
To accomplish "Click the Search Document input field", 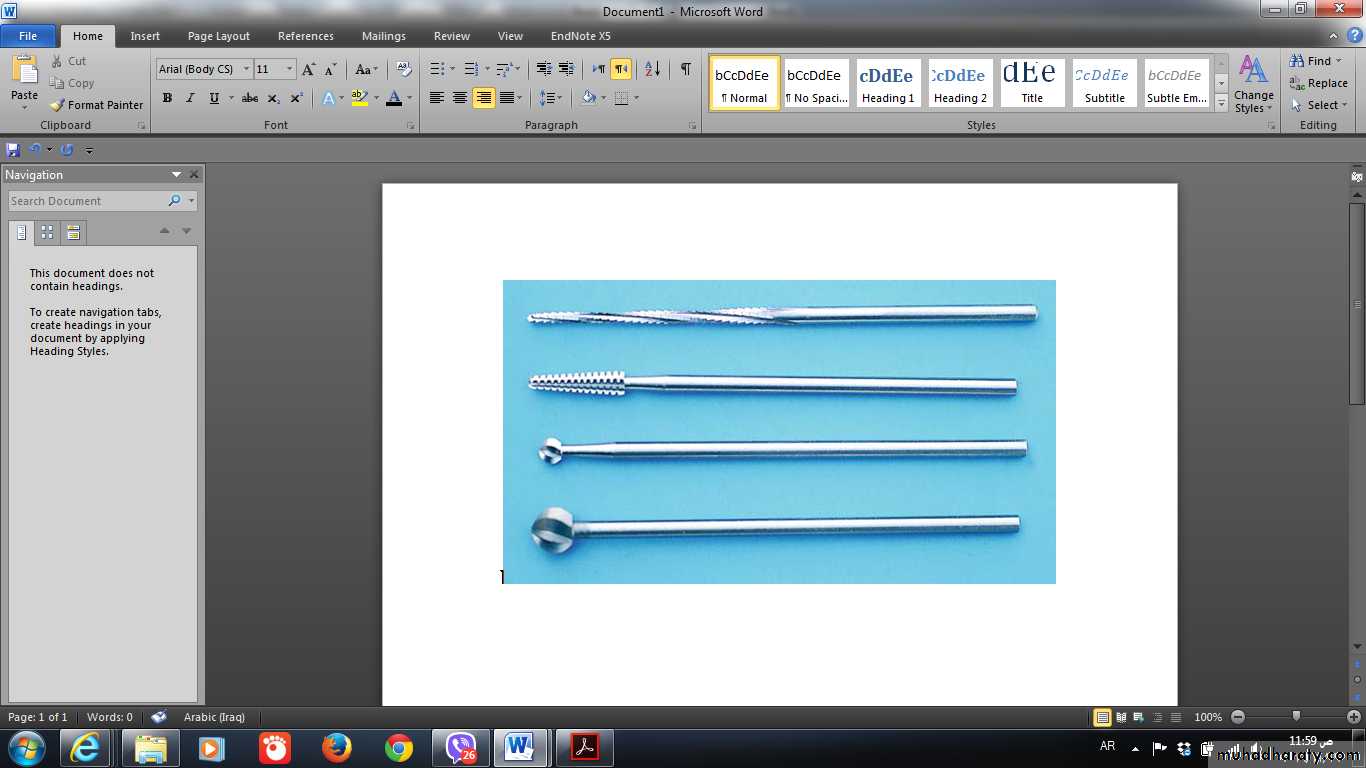I will (x=87, y=201).
